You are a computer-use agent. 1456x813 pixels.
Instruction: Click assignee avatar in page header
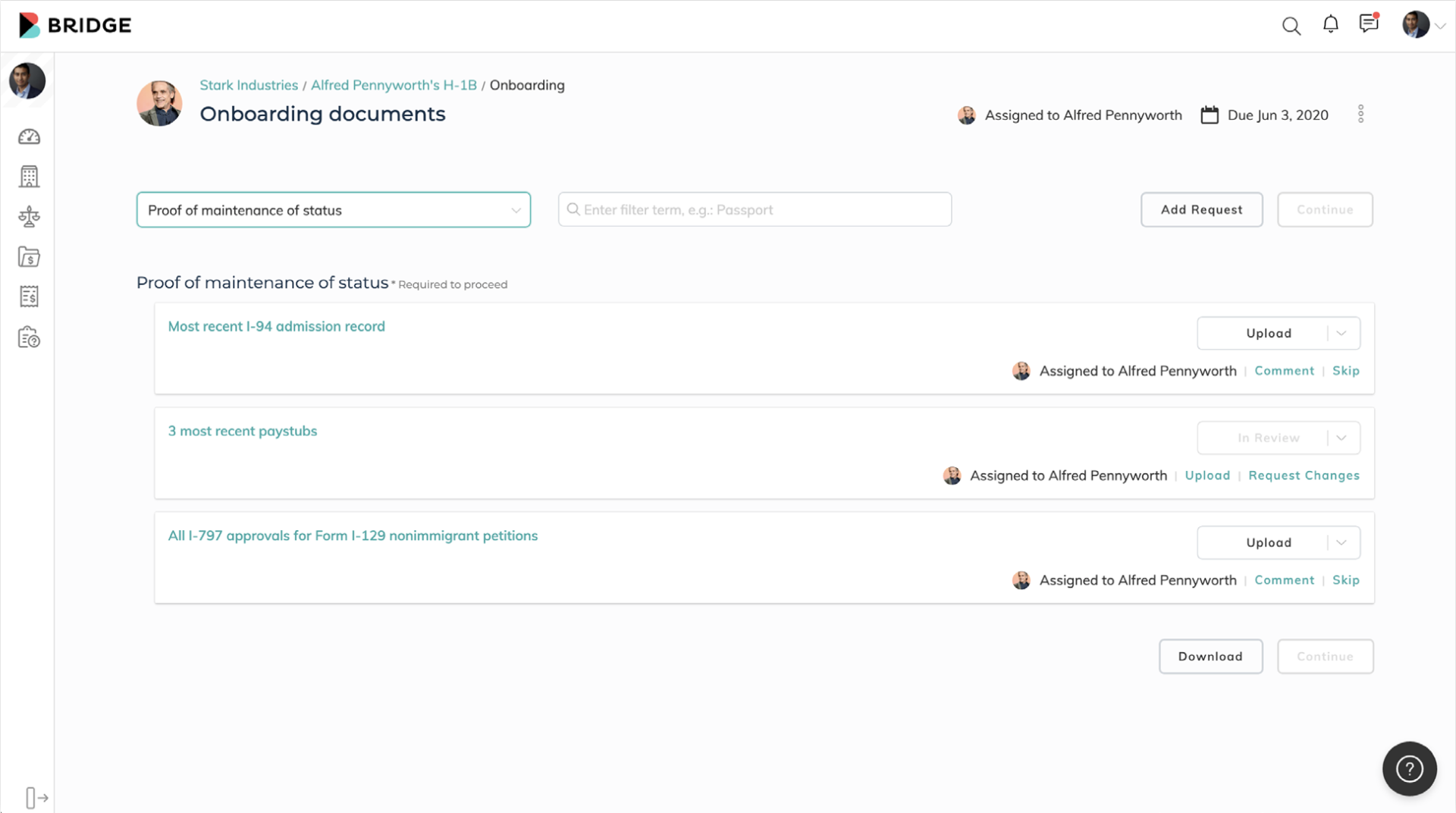tap(966, 115)
